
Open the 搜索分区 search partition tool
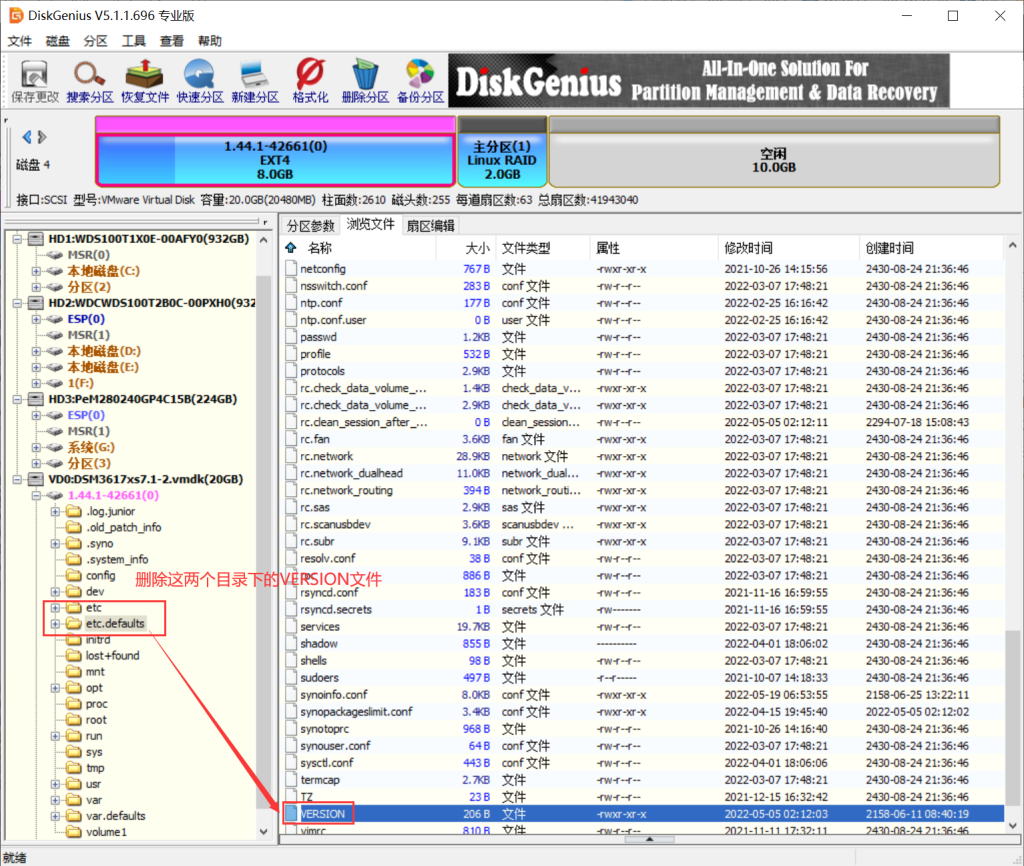(89, 81)
